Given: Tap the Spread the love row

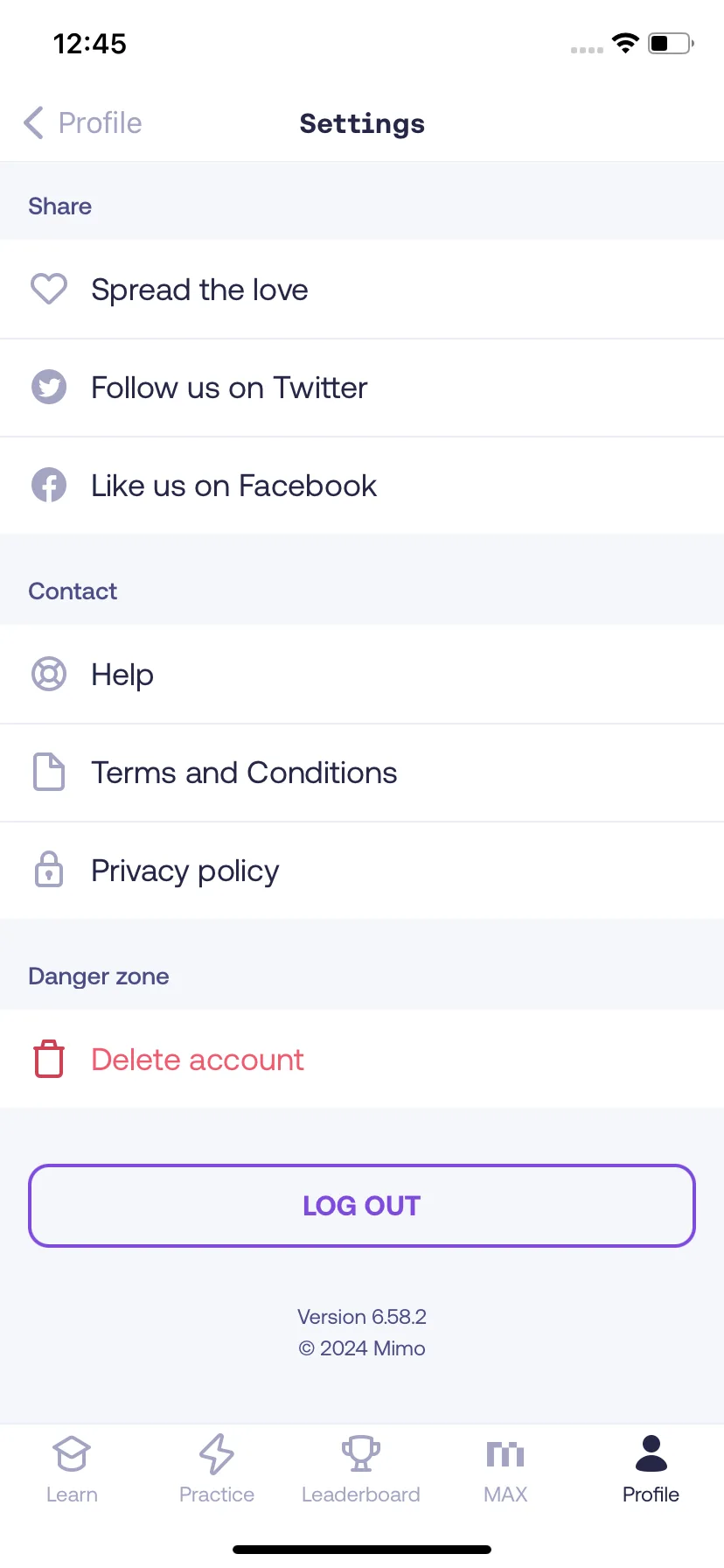Looking at the screenshot, I should tap(362, 289).
